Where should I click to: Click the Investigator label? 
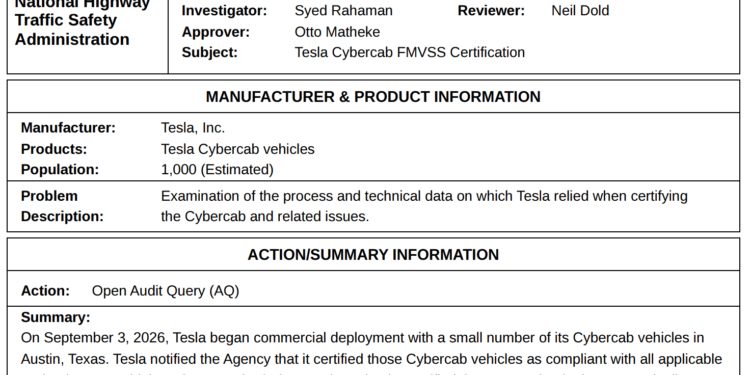[x=224, y=11]
